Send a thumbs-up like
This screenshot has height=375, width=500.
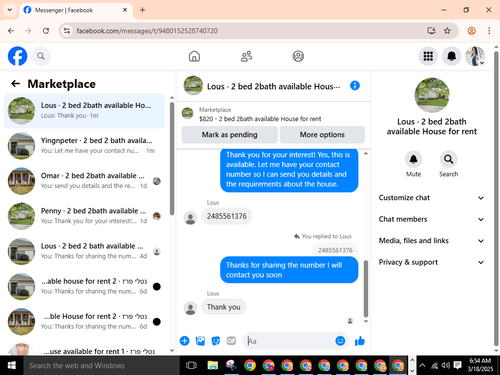point(360,341)
